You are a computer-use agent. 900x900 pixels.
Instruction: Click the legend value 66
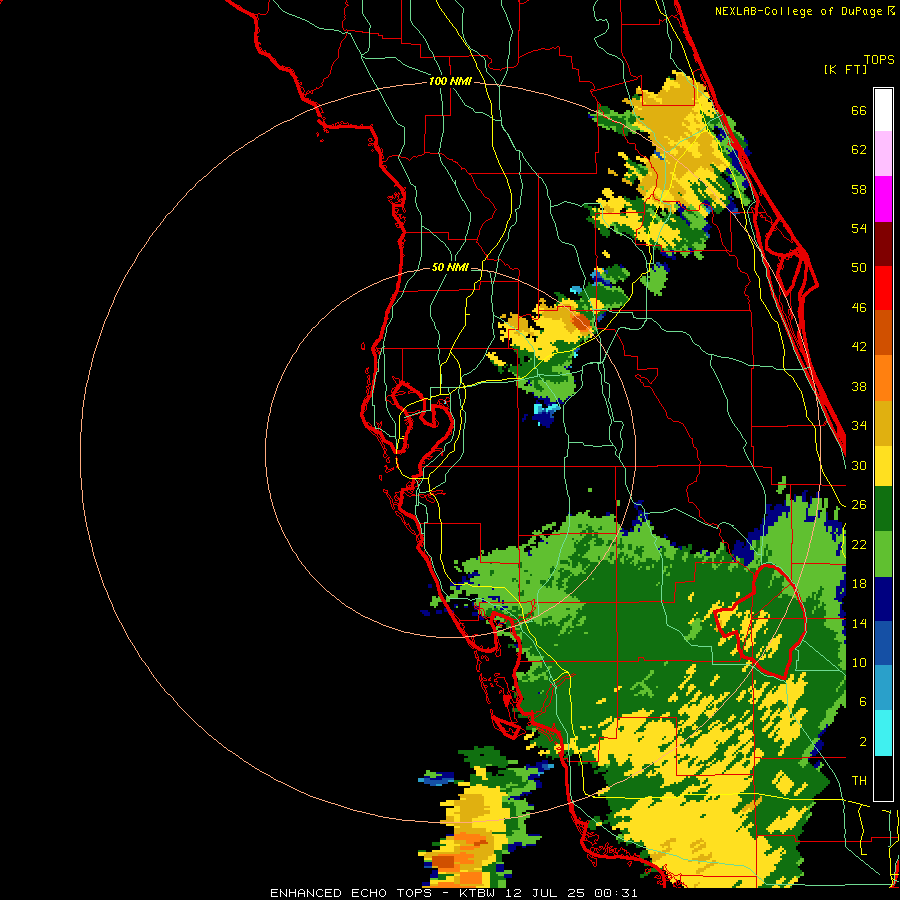click(859, 111)
